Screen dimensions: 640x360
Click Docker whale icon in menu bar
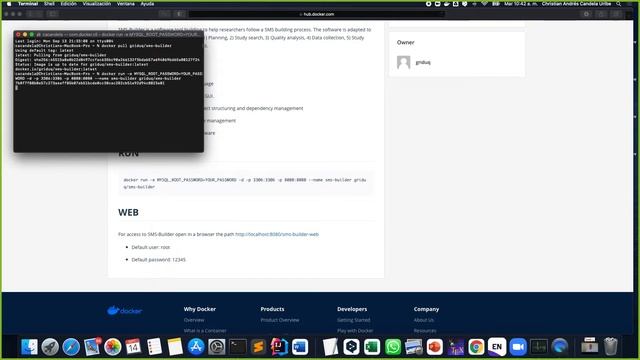point(447,4)
